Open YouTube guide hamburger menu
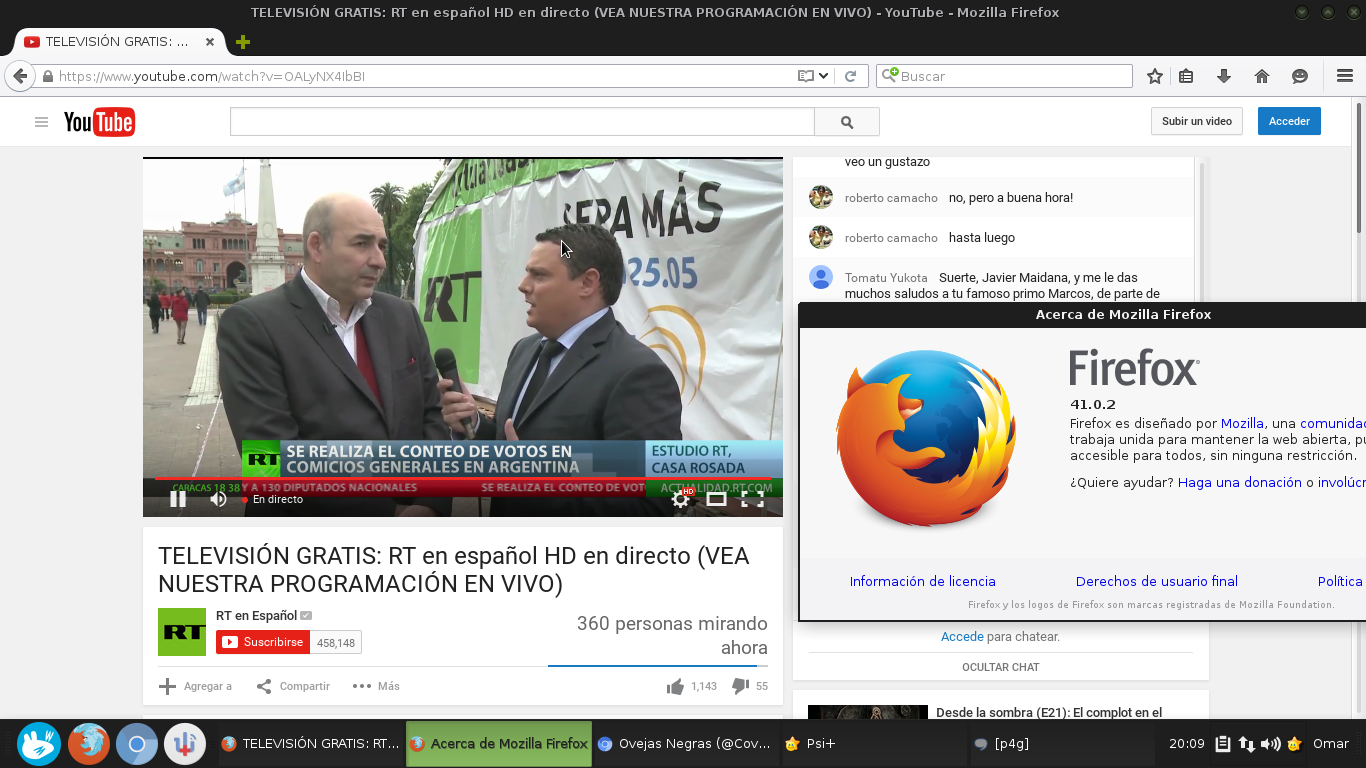1366x768 pixels. click(41, 122)
